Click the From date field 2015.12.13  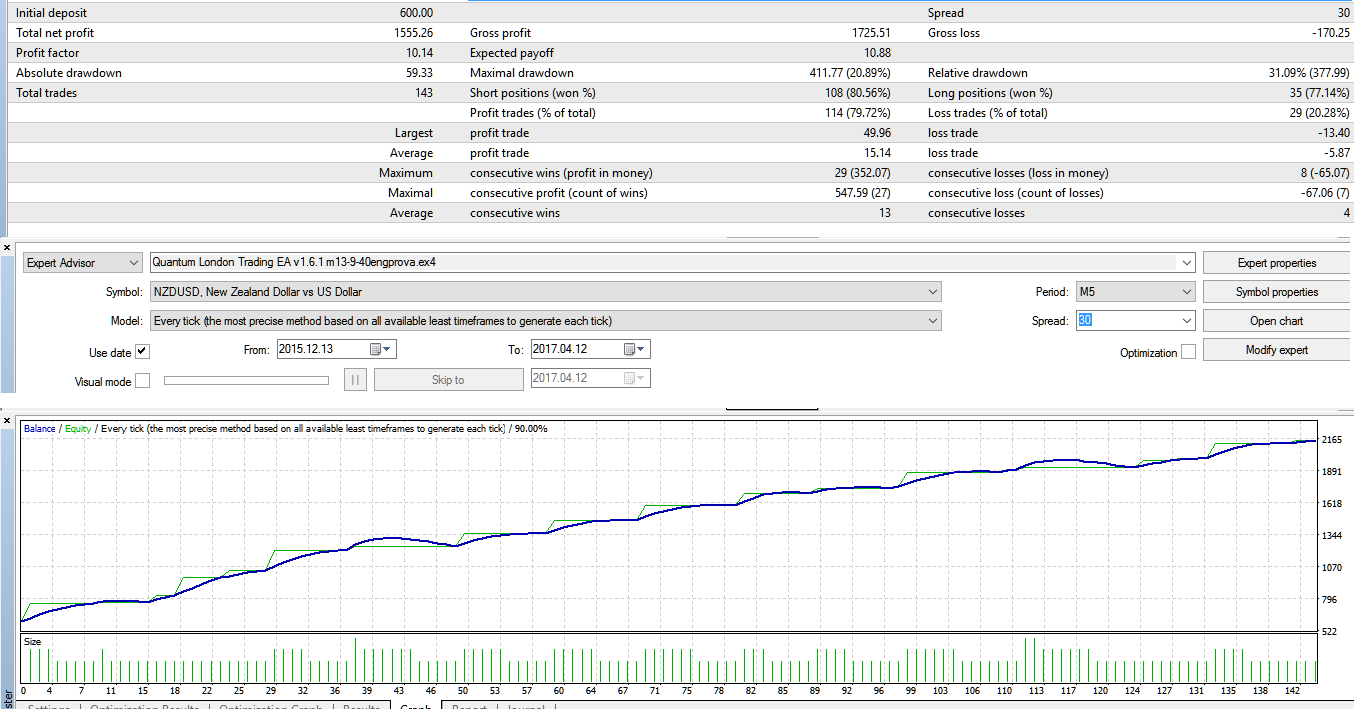tap(321, 349)
